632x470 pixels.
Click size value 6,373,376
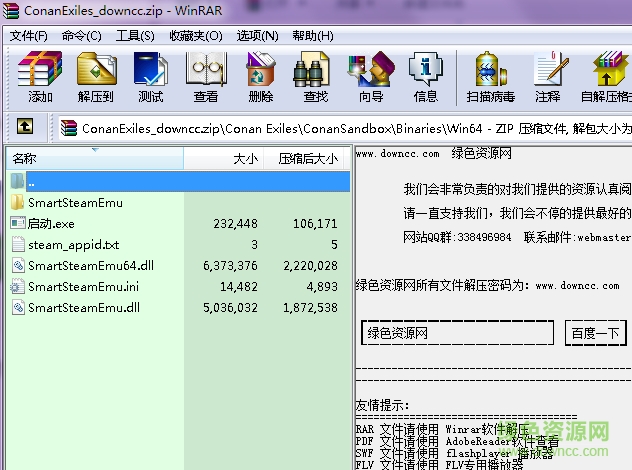230,266
